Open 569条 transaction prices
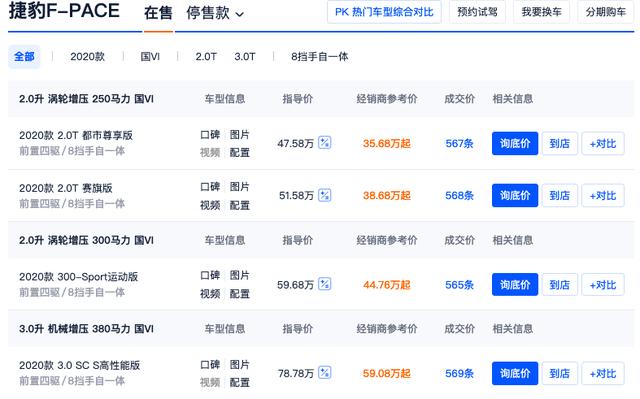 (459, 373)
